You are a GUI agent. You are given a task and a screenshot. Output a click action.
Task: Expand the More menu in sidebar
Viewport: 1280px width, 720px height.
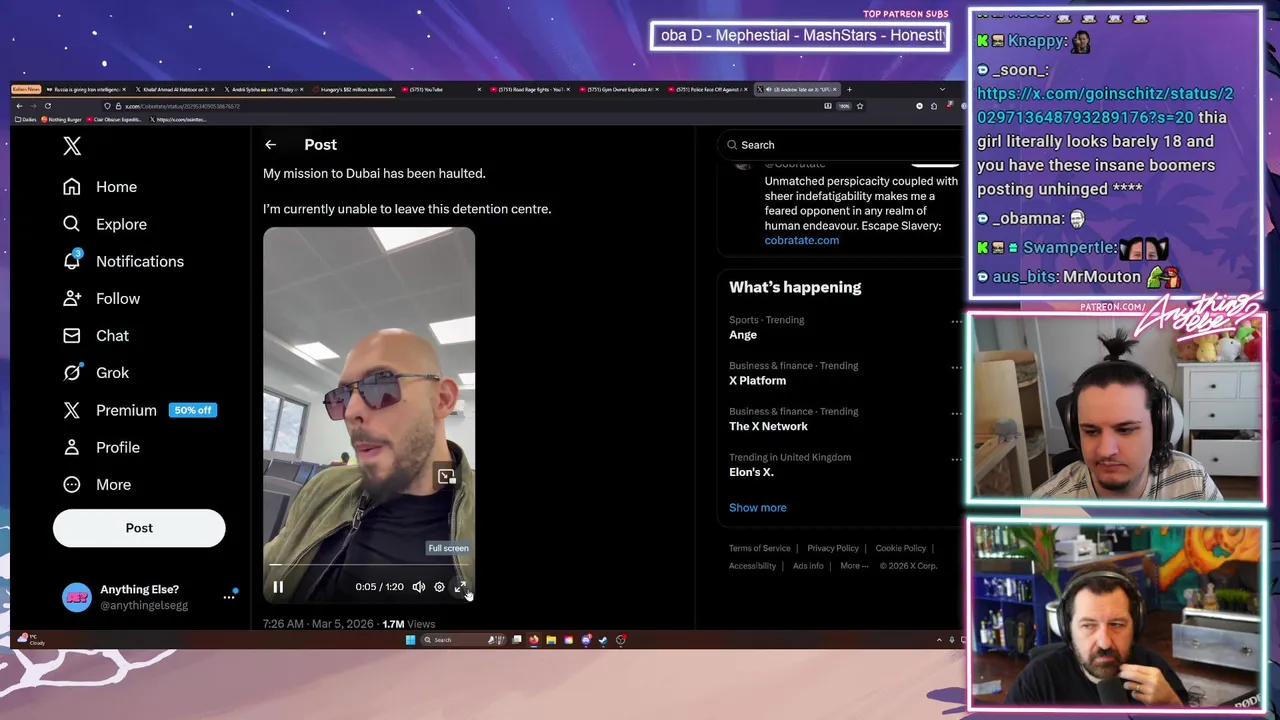(97, 484)
